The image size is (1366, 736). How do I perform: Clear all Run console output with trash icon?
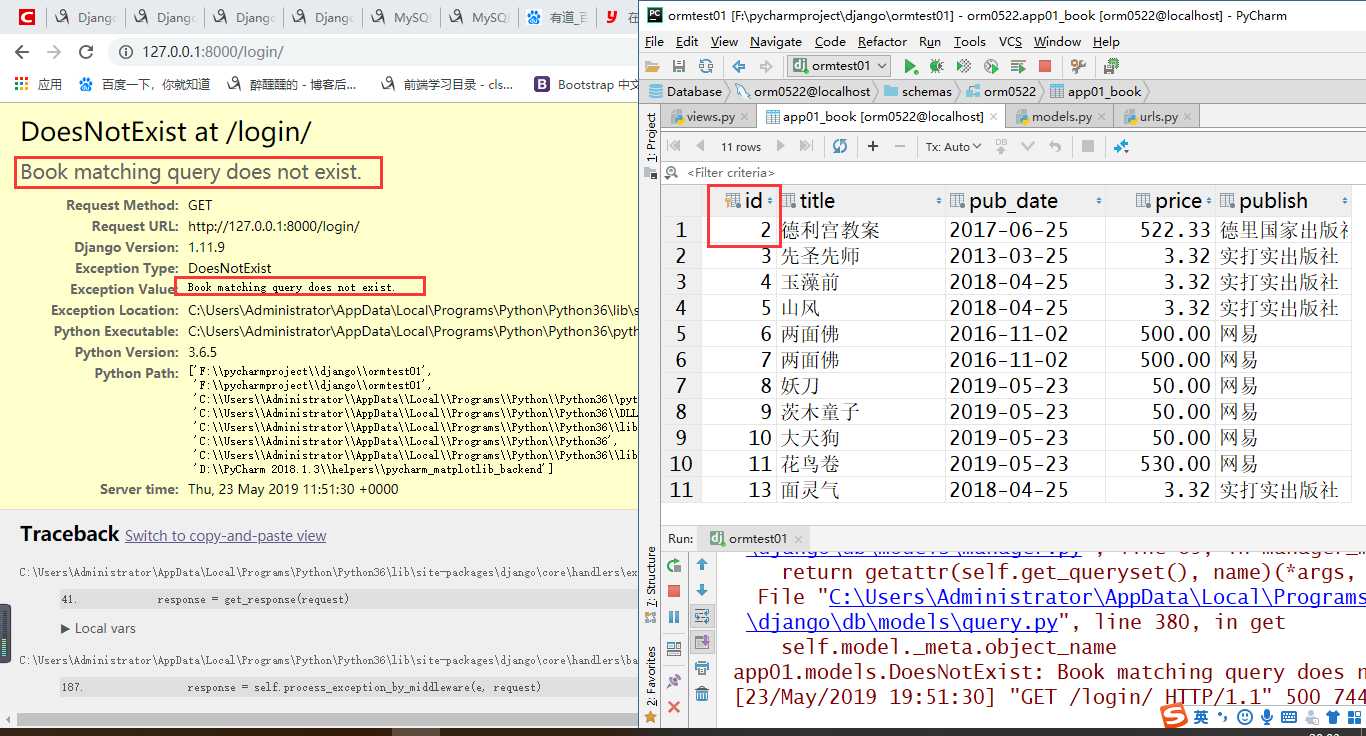coord(702,694)
